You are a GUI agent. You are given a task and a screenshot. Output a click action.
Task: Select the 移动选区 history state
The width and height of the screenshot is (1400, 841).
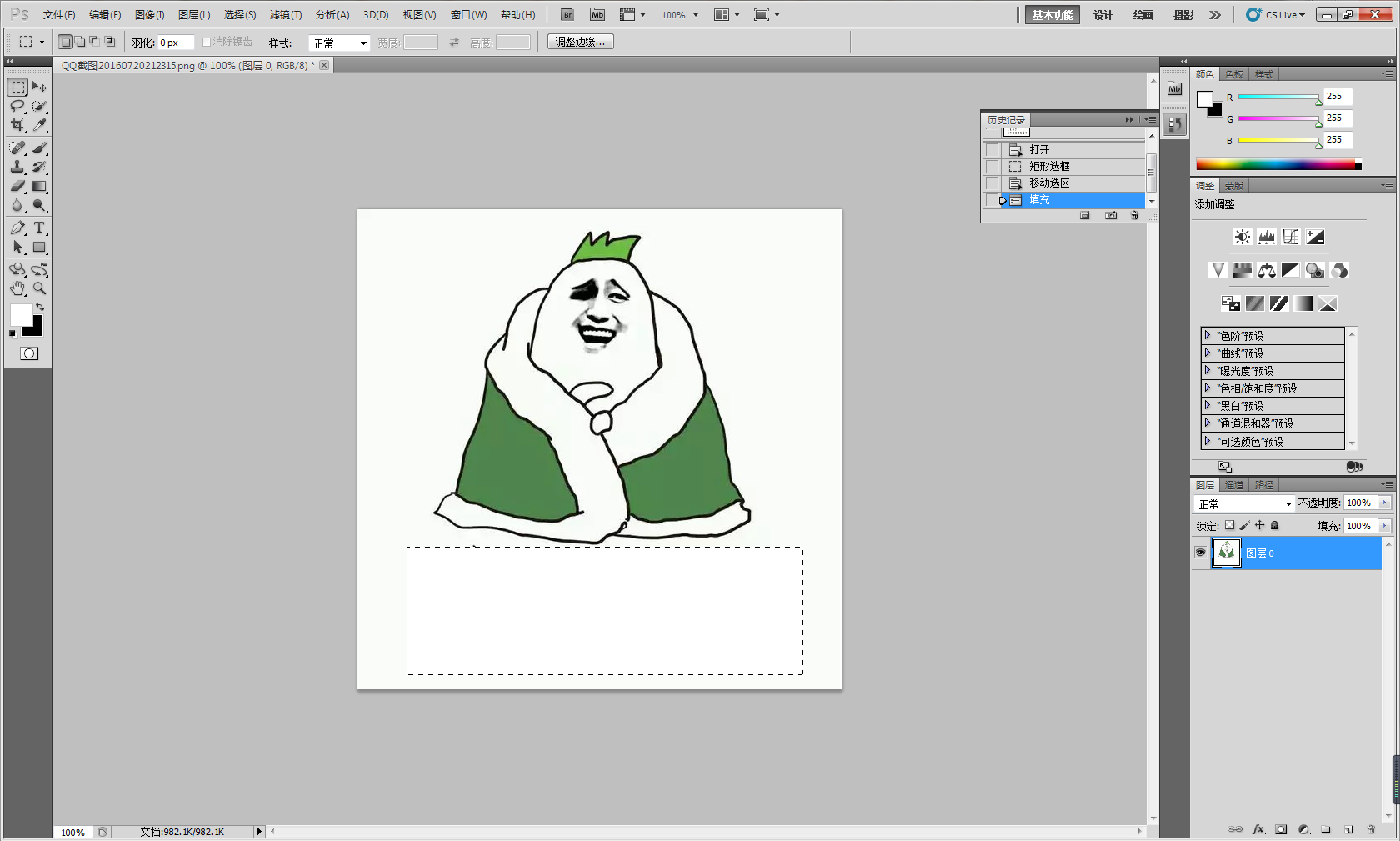click(x=1073, y=183)
